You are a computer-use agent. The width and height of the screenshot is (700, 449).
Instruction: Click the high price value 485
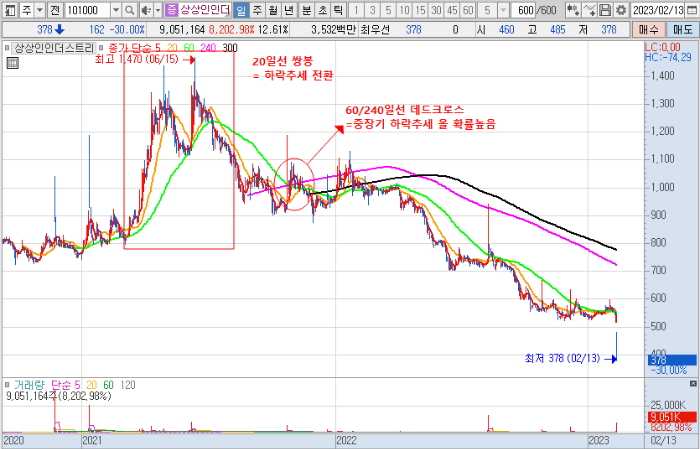point(558,30)
